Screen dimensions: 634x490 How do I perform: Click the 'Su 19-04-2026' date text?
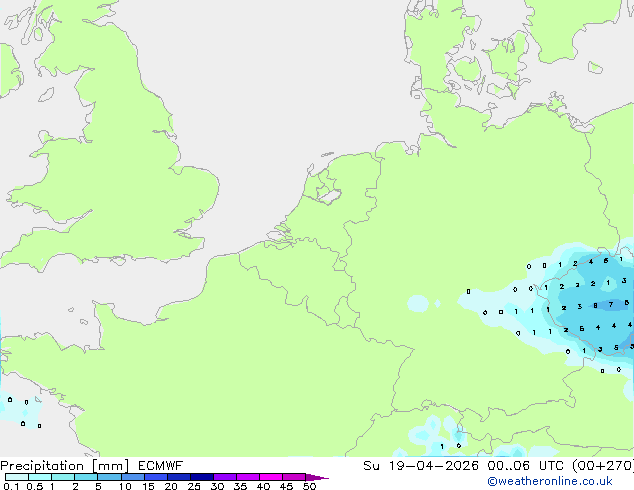pos(421,466)
